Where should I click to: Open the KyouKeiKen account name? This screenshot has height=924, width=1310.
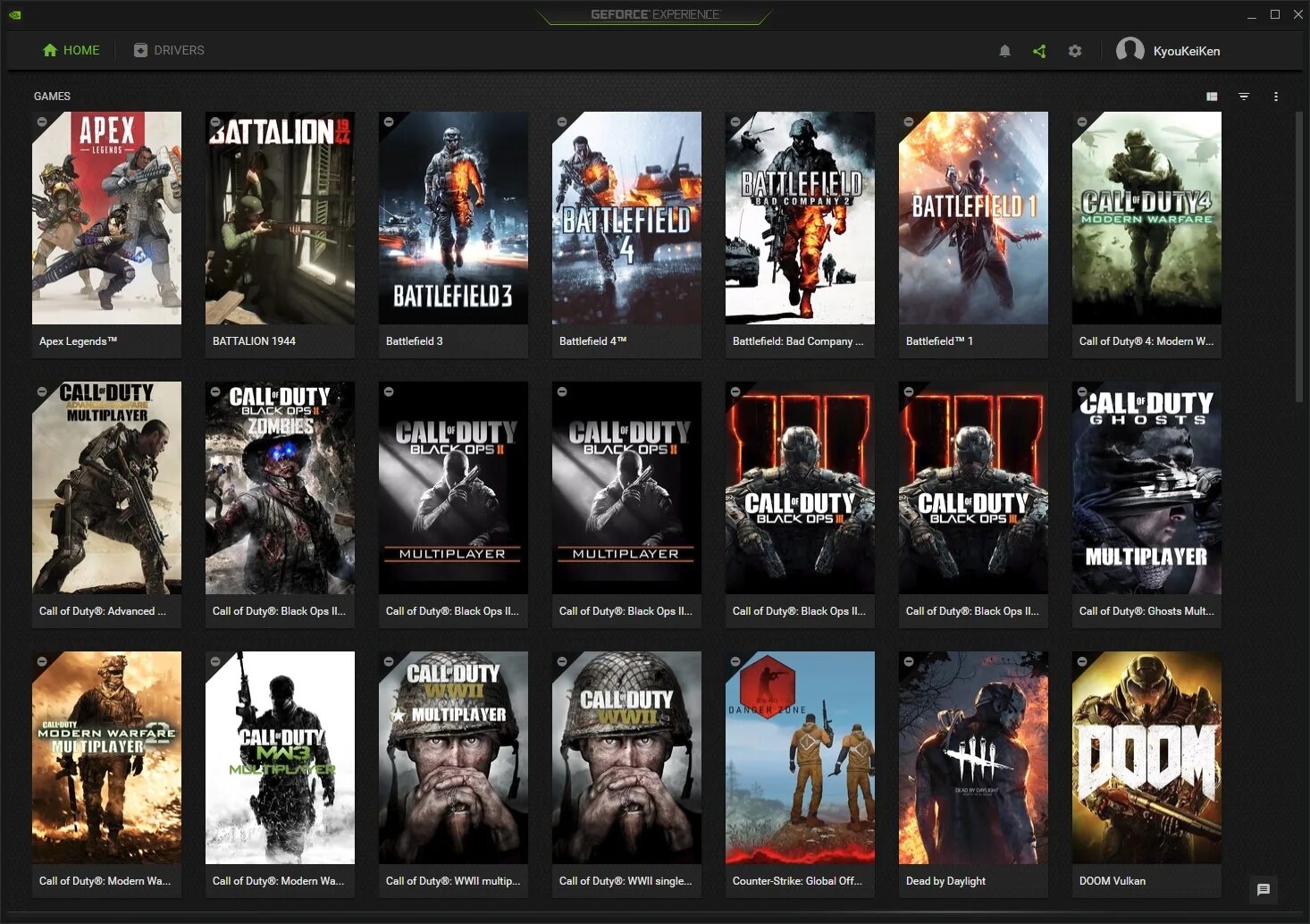point(1186,51)
